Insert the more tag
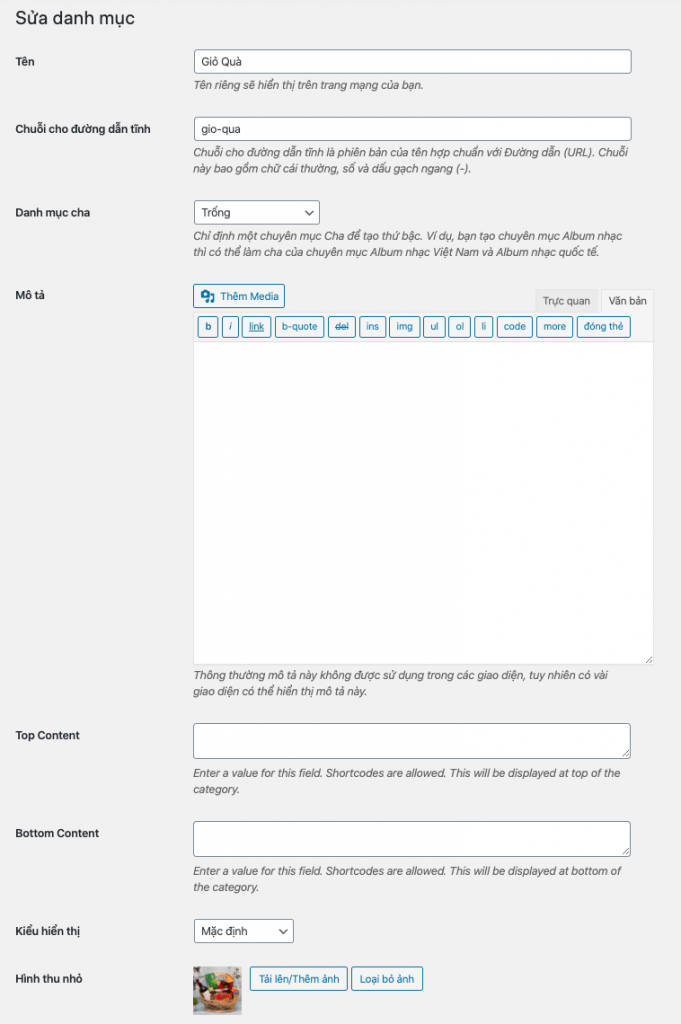The height and width of the screenshot is (1024, 681). (x=554, y=327)
